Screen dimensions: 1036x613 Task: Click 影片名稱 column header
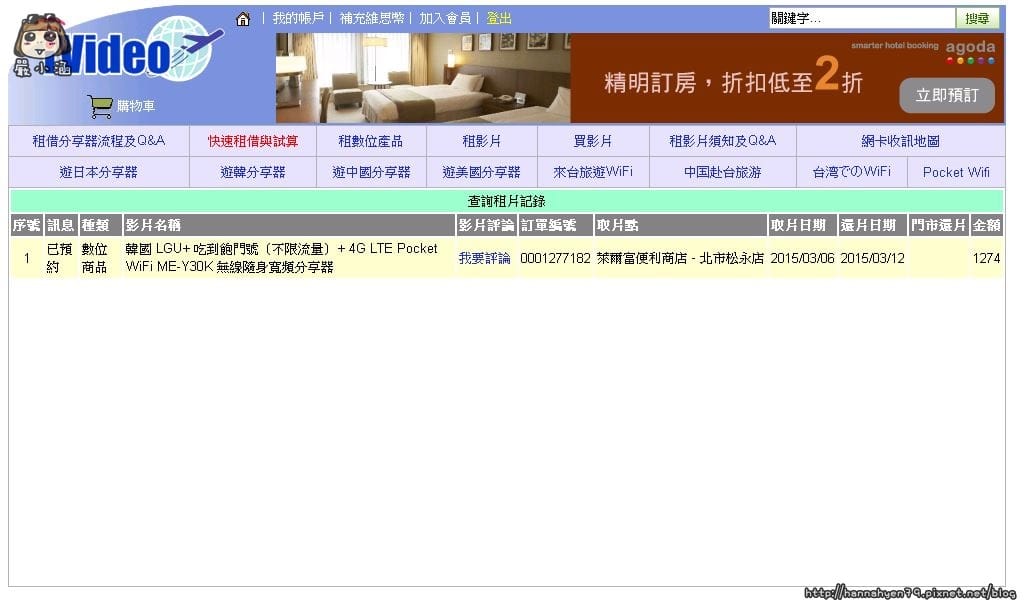(x=289, y=225)
